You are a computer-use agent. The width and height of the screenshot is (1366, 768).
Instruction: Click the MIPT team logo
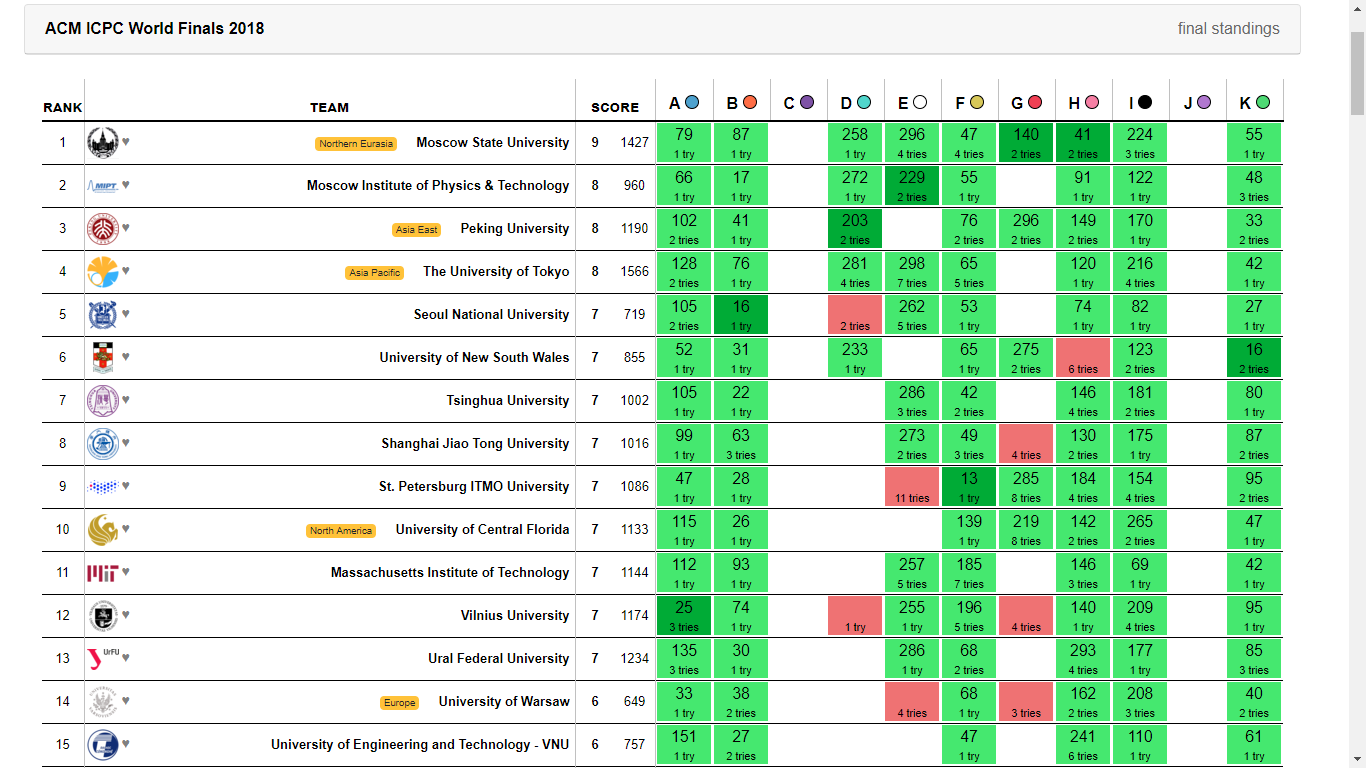coord(102,186)
